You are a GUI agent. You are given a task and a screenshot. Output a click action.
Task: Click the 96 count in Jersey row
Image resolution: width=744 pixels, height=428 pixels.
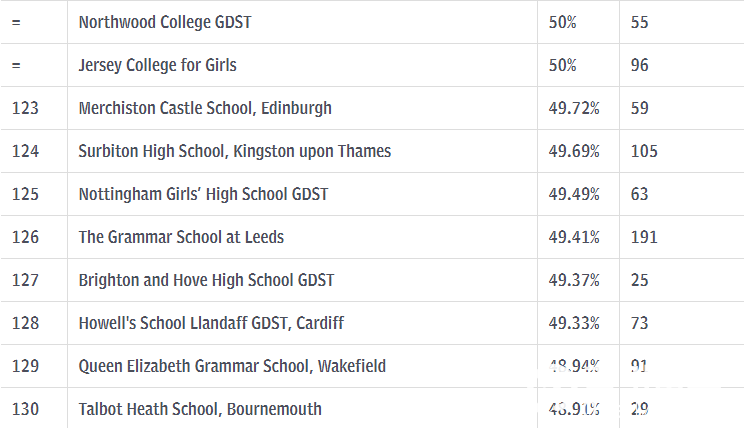(x=639, y=65)
